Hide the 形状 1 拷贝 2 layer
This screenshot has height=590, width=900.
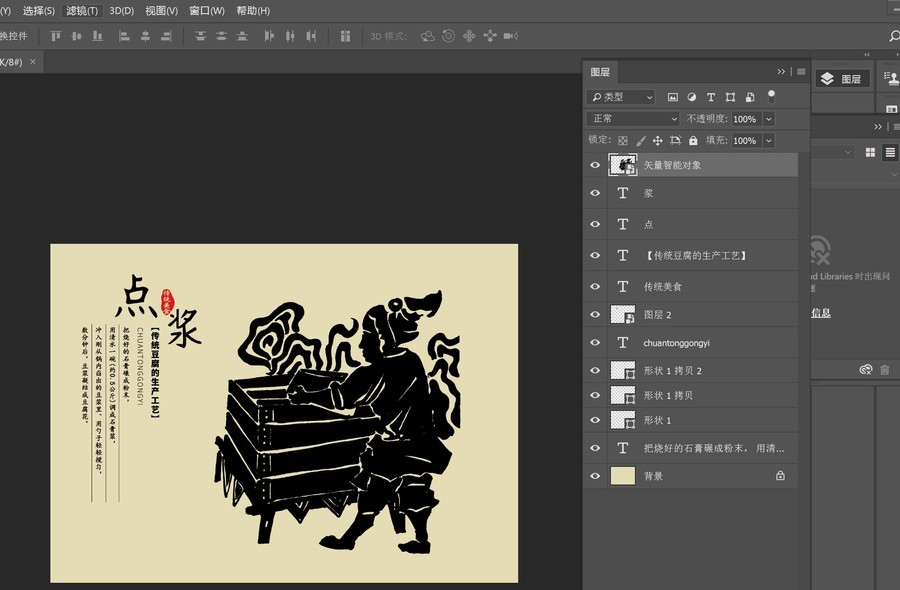pos(595,371)
